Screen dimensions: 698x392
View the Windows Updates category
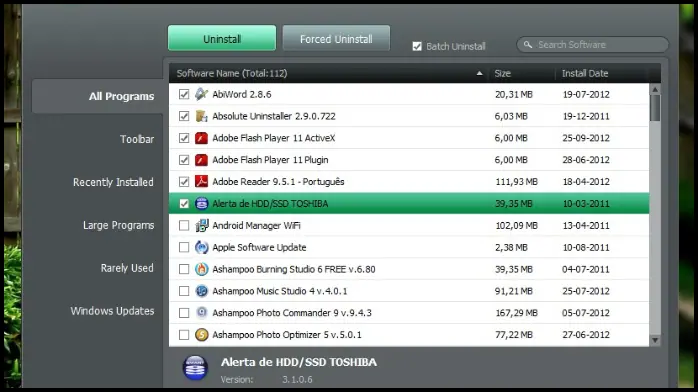tap(112, 311)
